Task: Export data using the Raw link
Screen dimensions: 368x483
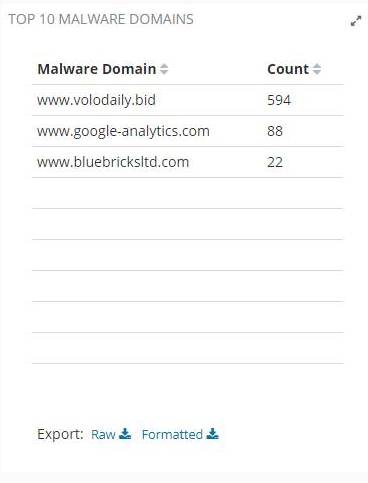Action: (x=103, y=434)
